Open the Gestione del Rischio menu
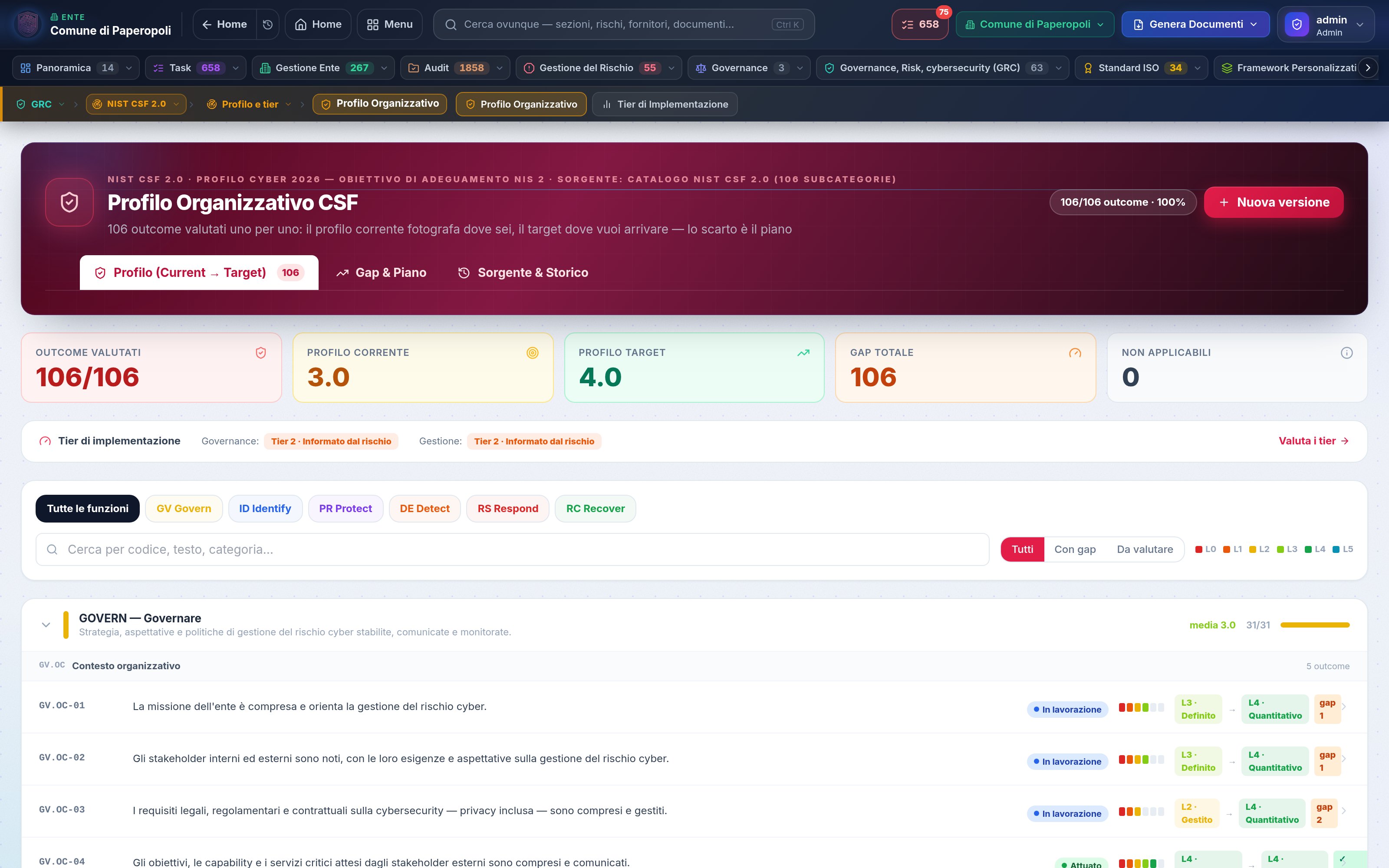The image size is (1389, 868). 599,68
